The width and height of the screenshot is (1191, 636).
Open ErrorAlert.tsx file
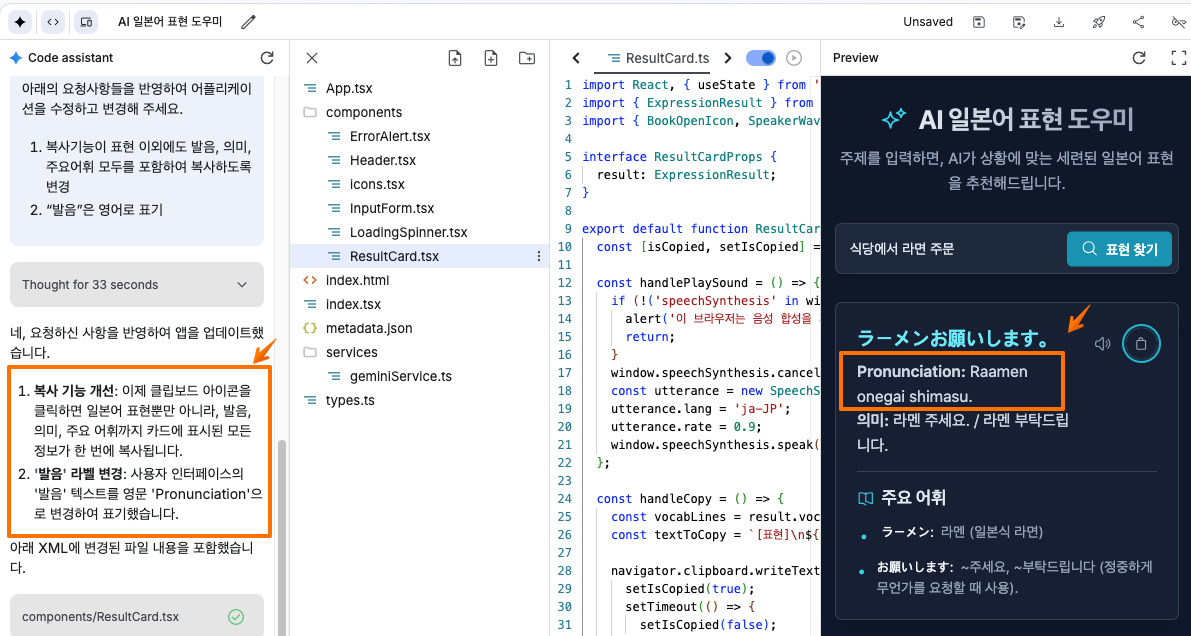tap(390, 137)
